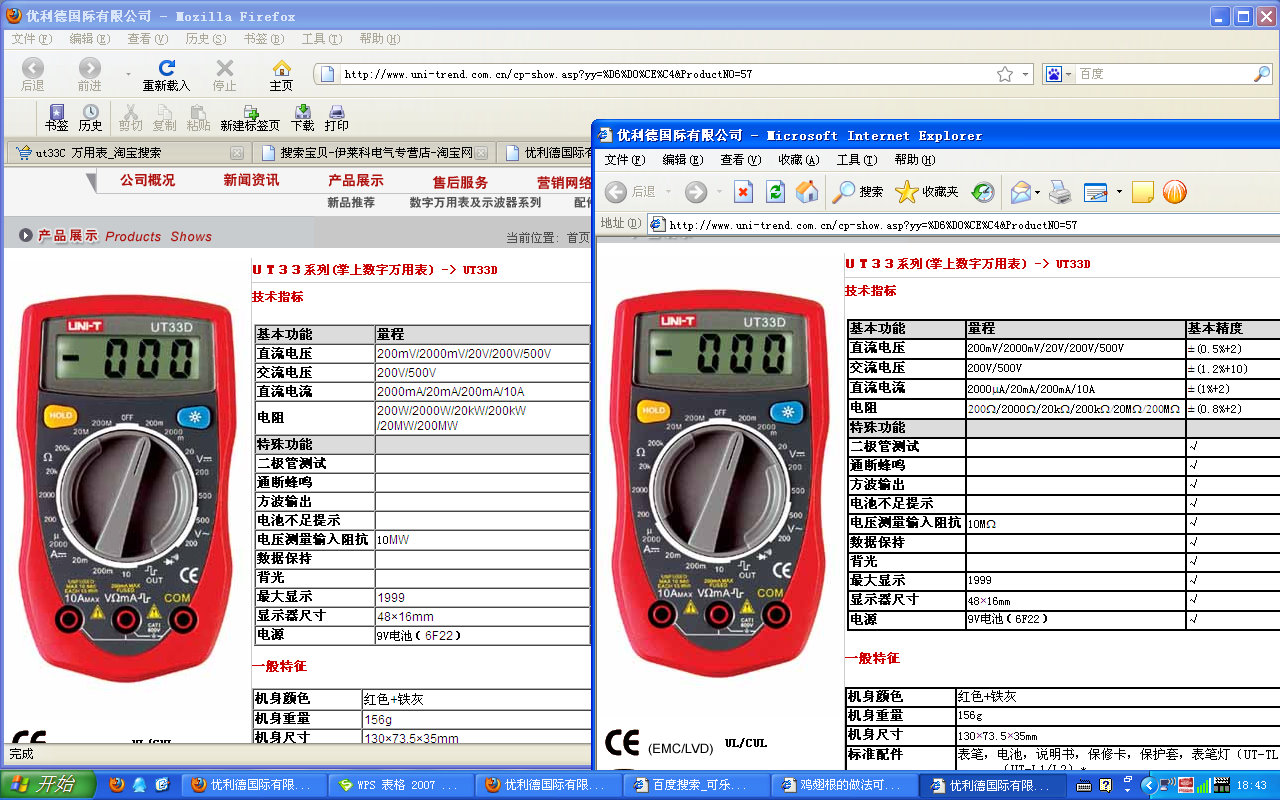Click Firefox reload button 重新载入
1280x800 pixels.
(x=166, y=75)
